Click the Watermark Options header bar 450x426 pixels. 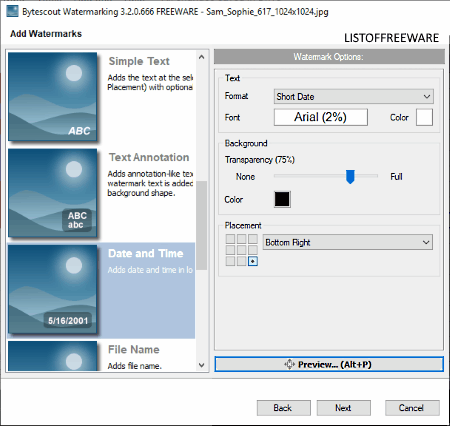(x=329, y=57)
